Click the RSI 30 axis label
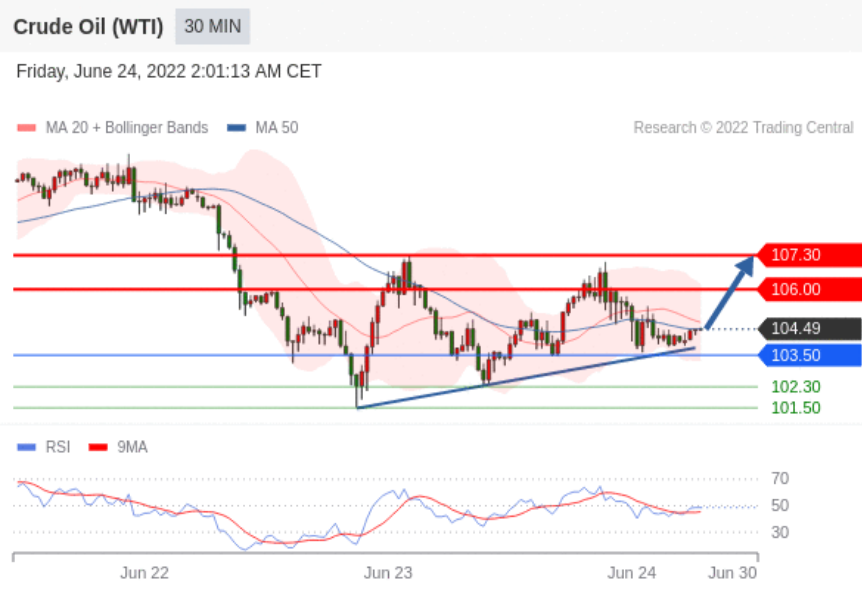 780,532
